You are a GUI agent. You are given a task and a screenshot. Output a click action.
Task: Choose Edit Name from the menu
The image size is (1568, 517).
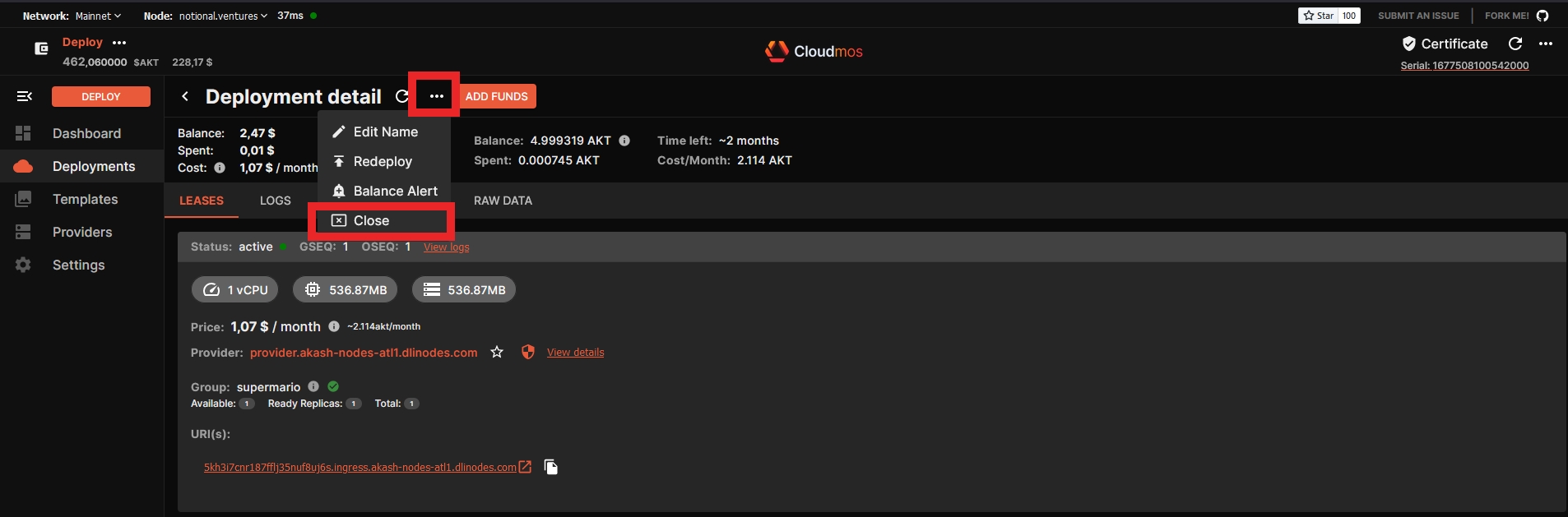[384, 132]
